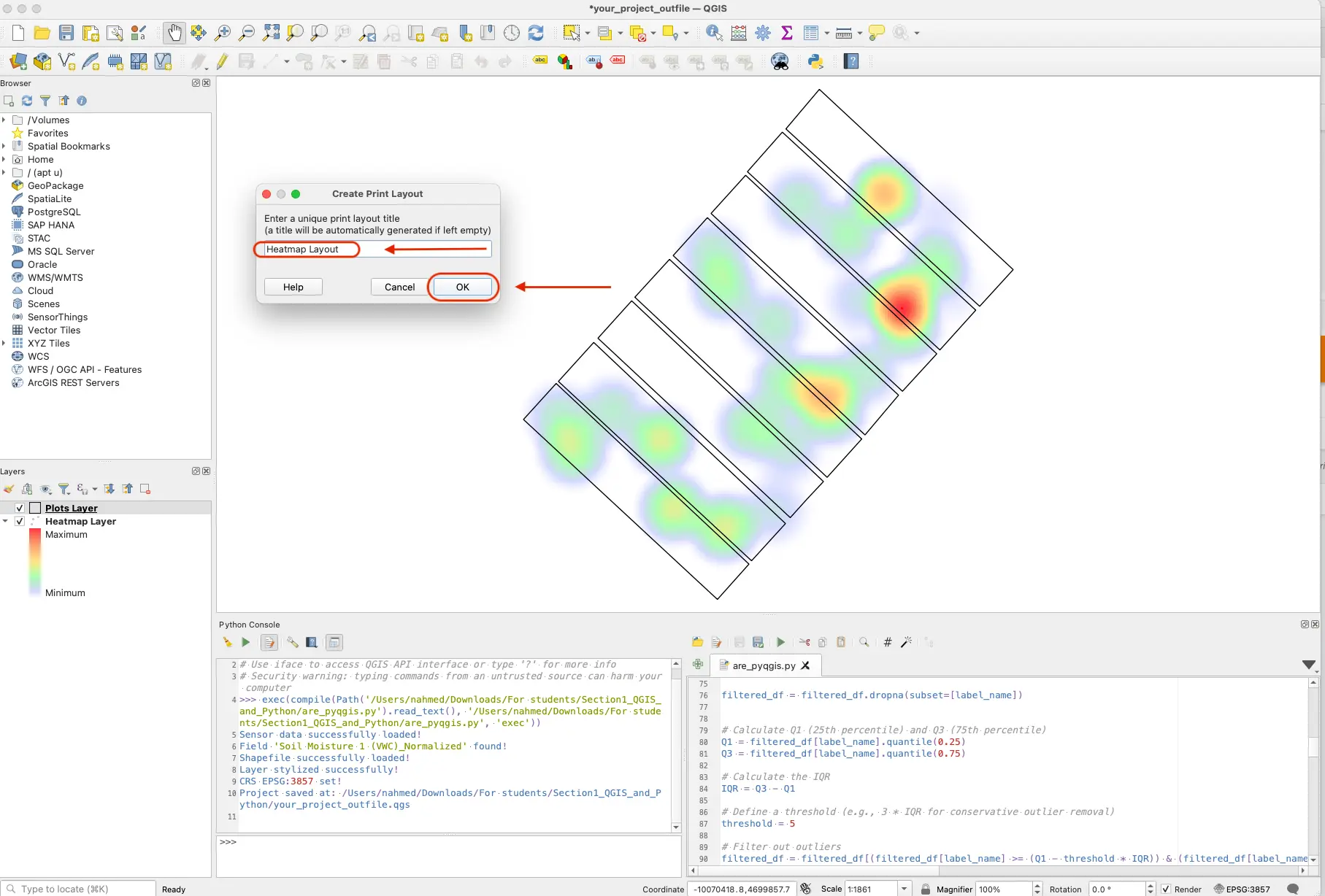Viewport: 1325px width, 896px height.
Task: Create a new project with the blank page icon
Action: (18, 33)
